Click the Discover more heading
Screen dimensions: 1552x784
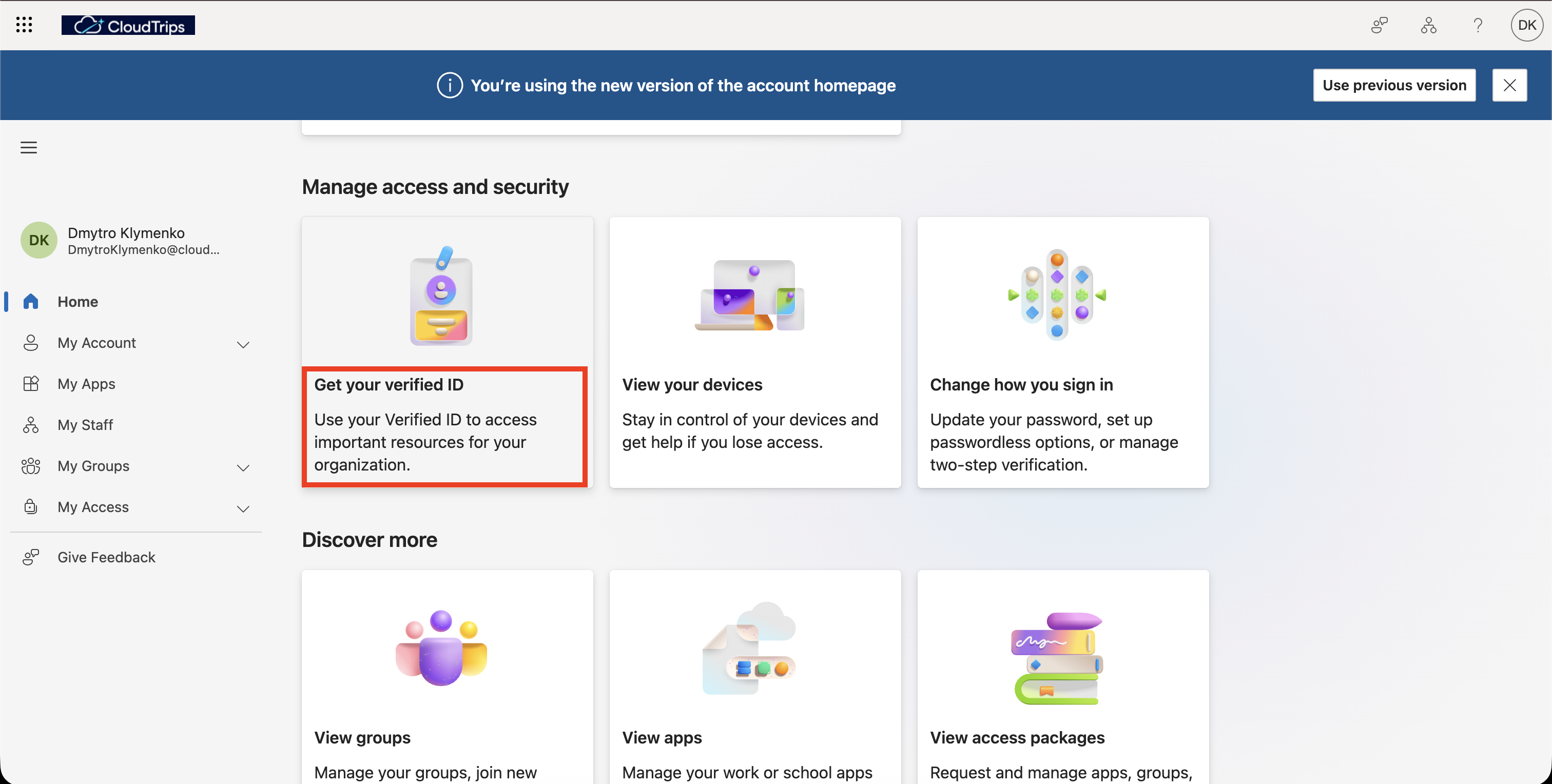tap(370, 540)
